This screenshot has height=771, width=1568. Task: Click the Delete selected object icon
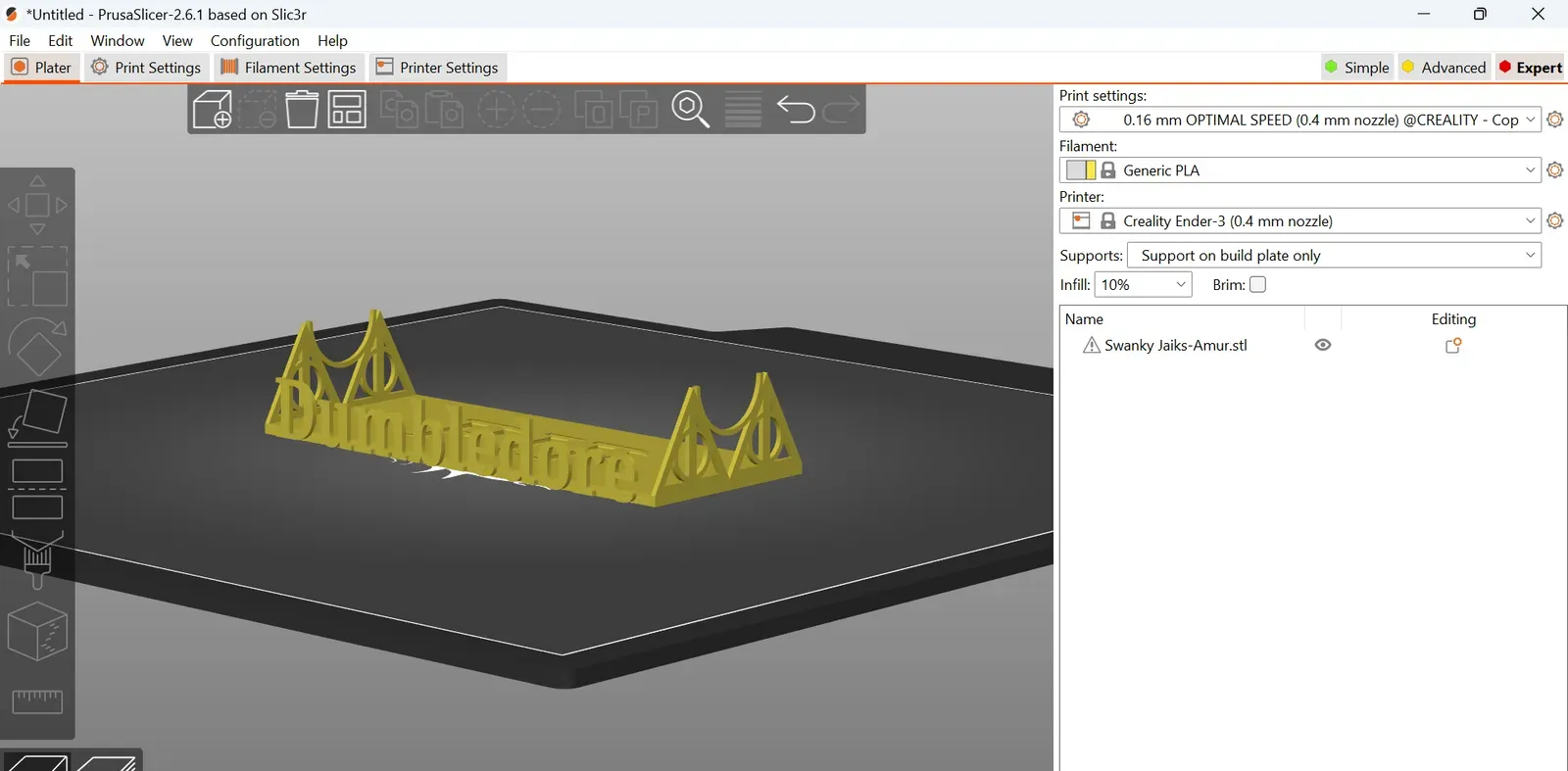click(x=258, y=109)
